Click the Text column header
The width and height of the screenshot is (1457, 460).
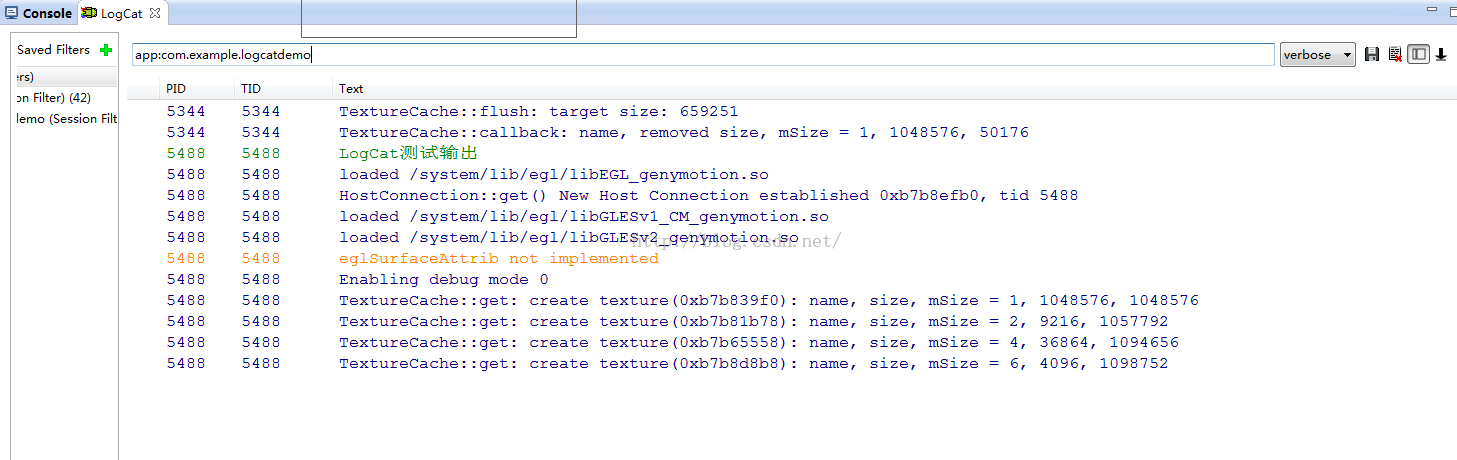[x=351, y=89]
